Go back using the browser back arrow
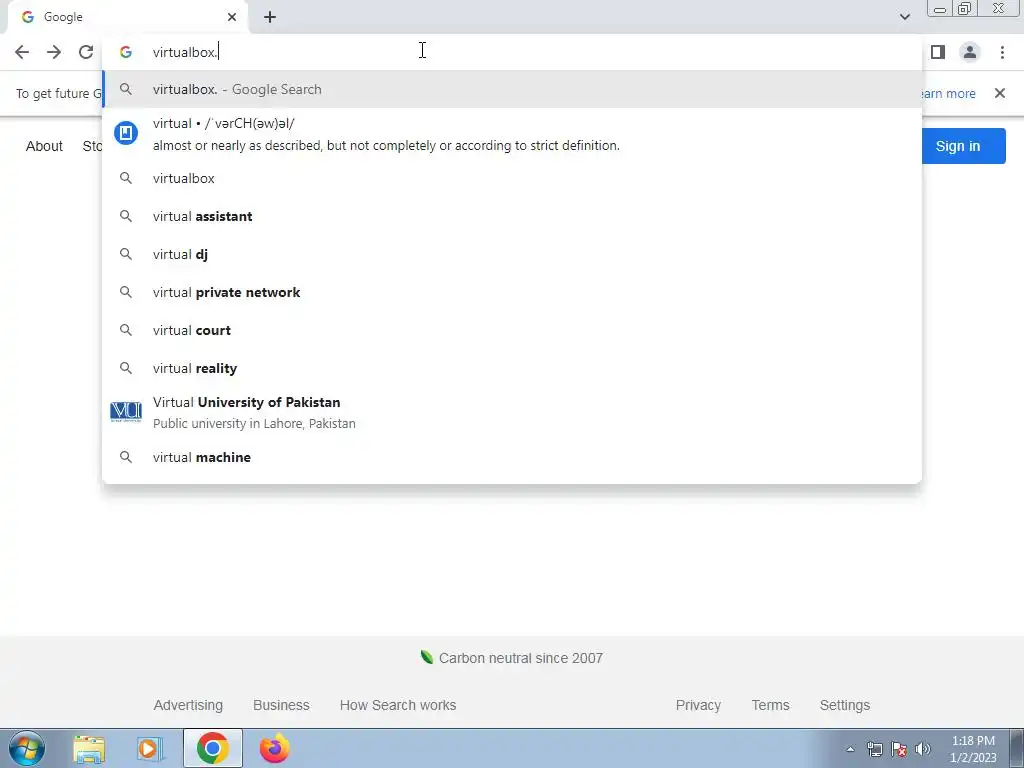 [22, 52]
